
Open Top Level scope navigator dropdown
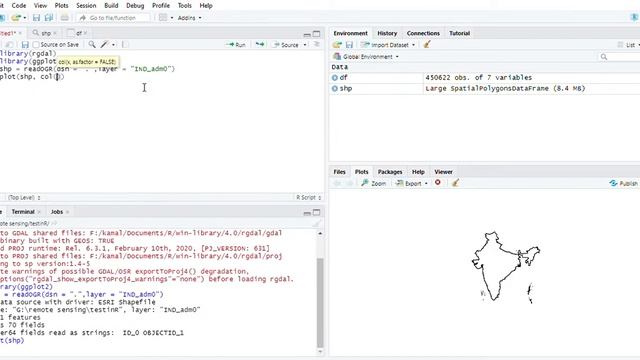24,198
